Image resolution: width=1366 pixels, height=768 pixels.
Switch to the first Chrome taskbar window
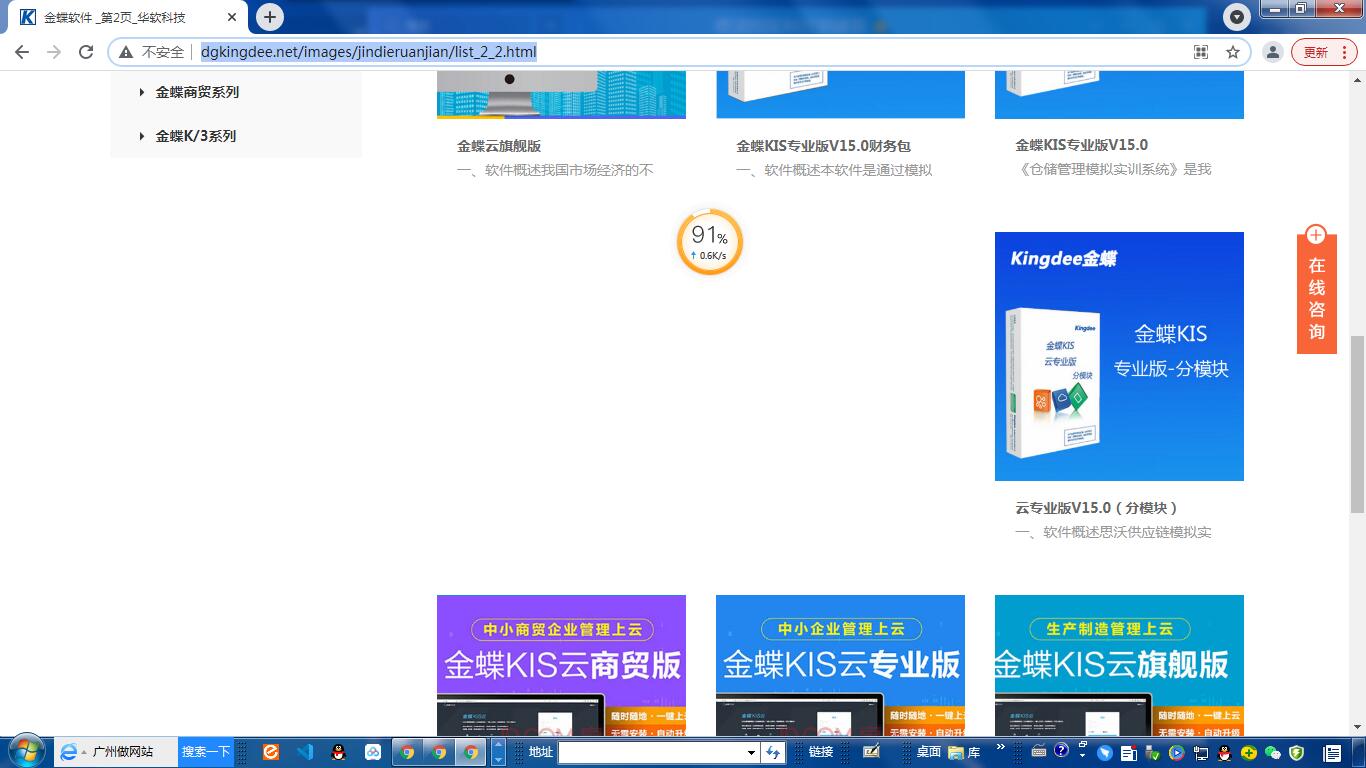[x=407, y=752]
